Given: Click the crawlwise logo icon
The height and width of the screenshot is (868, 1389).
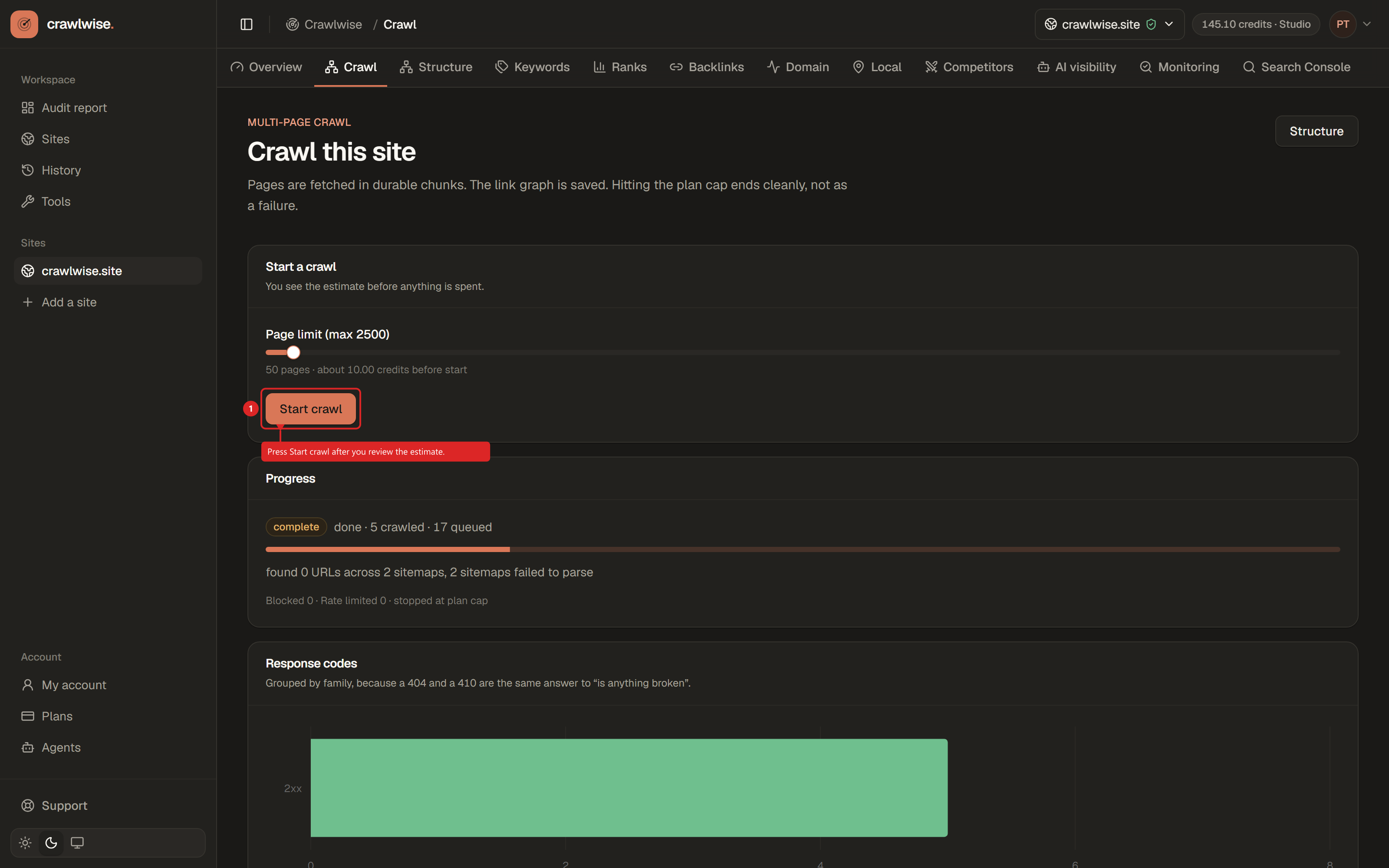Looking at the screenshot, I should pos(24,24).
